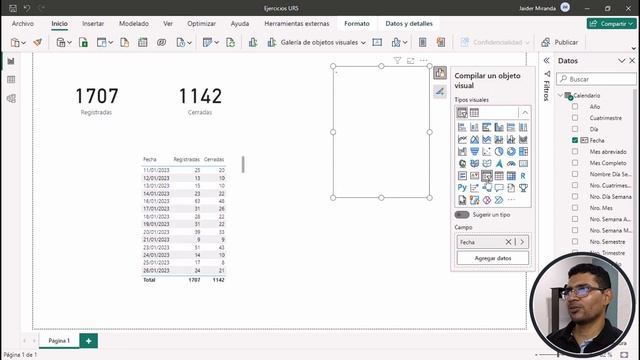Select the stacked bar chart visual type
Image resolution: width=640 pixels, height=360 pixels.
pos(462,127)
